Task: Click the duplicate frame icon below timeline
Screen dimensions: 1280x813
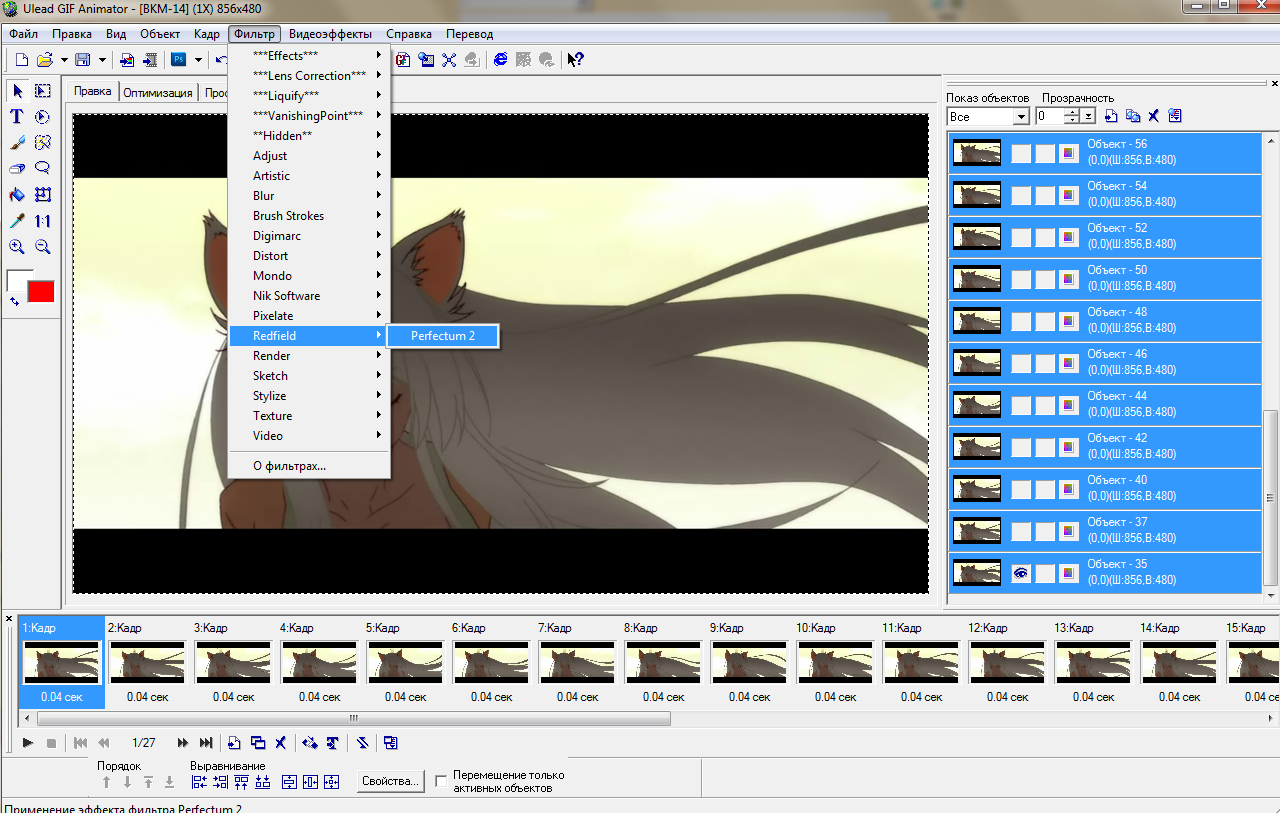Action: [258, 743]
